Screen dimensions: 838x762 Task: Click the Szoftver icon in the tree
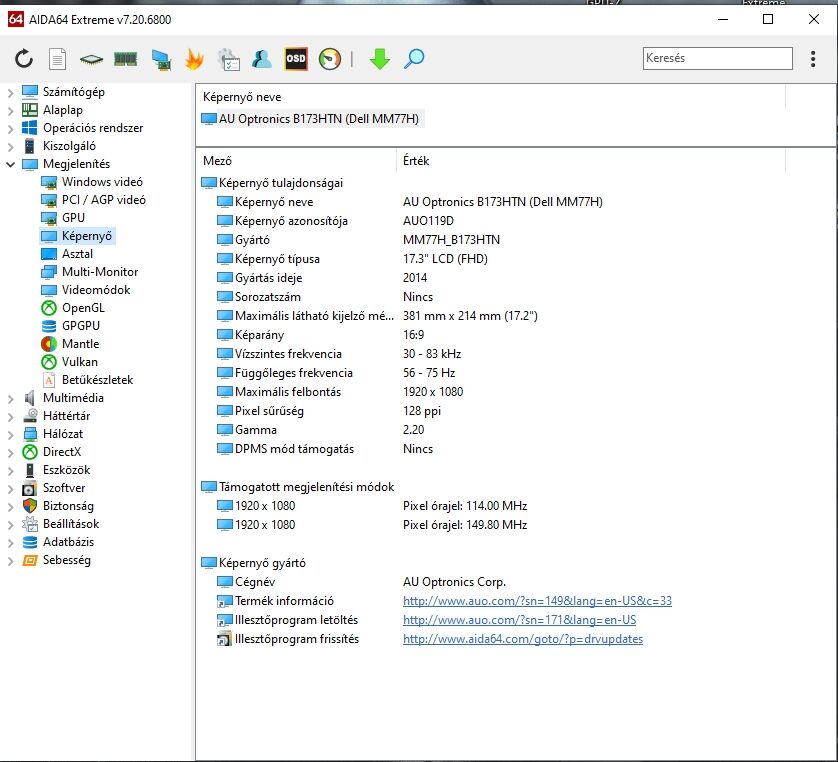click(29, 488)
